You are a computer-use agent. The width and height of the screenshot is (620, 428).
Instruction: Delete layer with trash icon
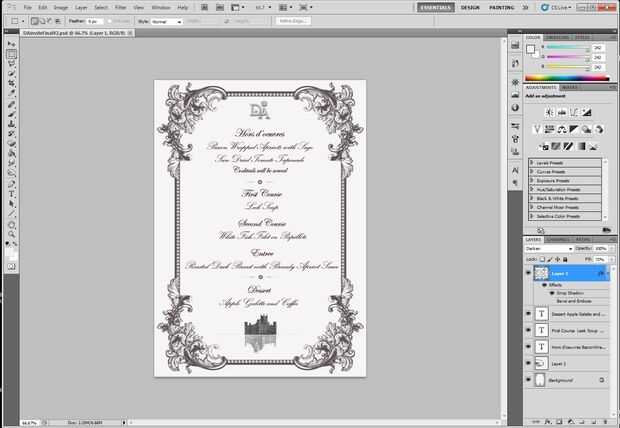(605, 422)
